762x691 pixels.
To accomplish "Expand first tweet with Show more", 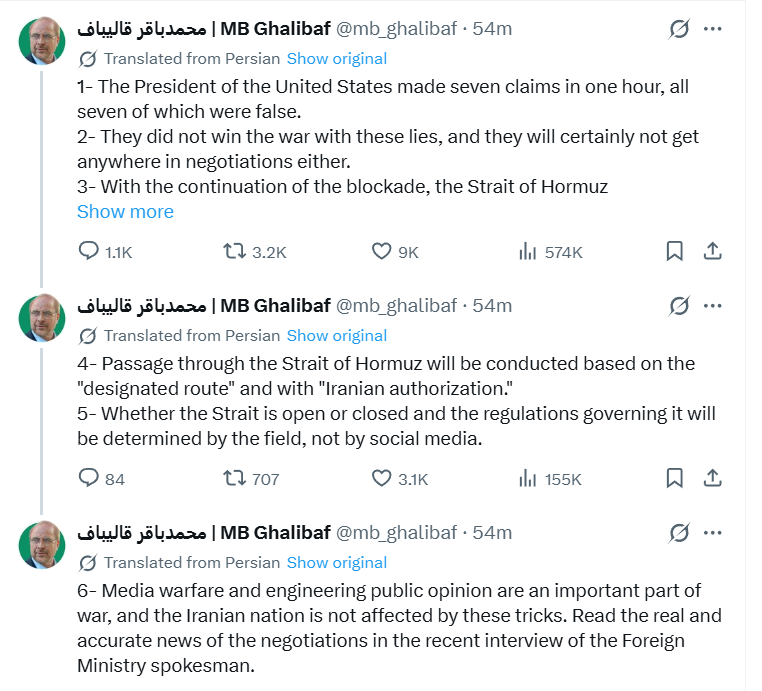I will tap(125, 212).
